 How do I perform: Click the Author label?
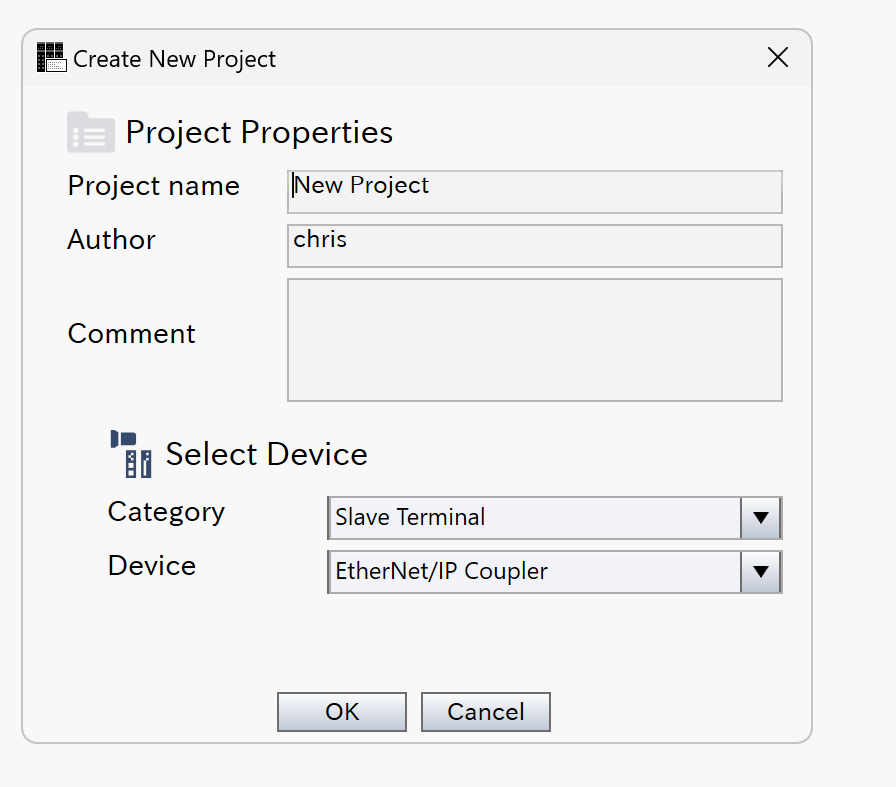(111, 240)
